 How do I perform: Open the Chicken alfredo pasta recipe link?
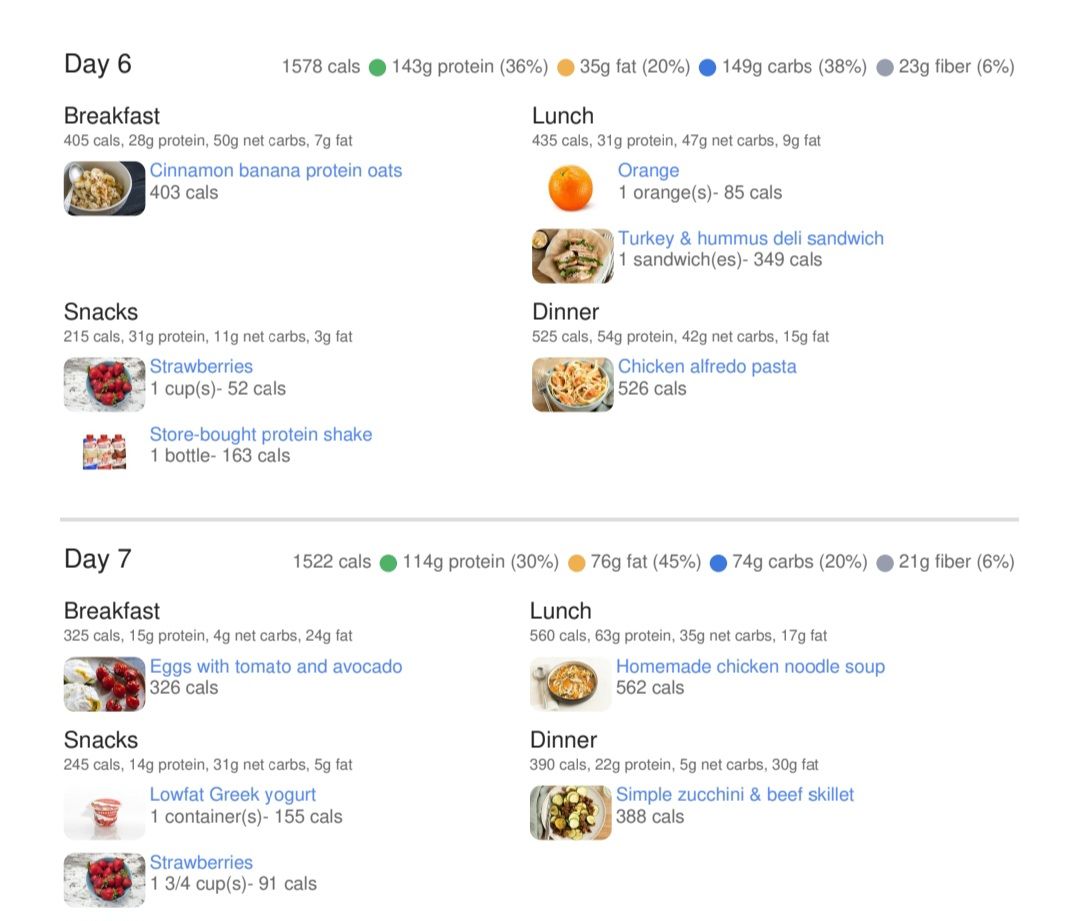point(707,367)
